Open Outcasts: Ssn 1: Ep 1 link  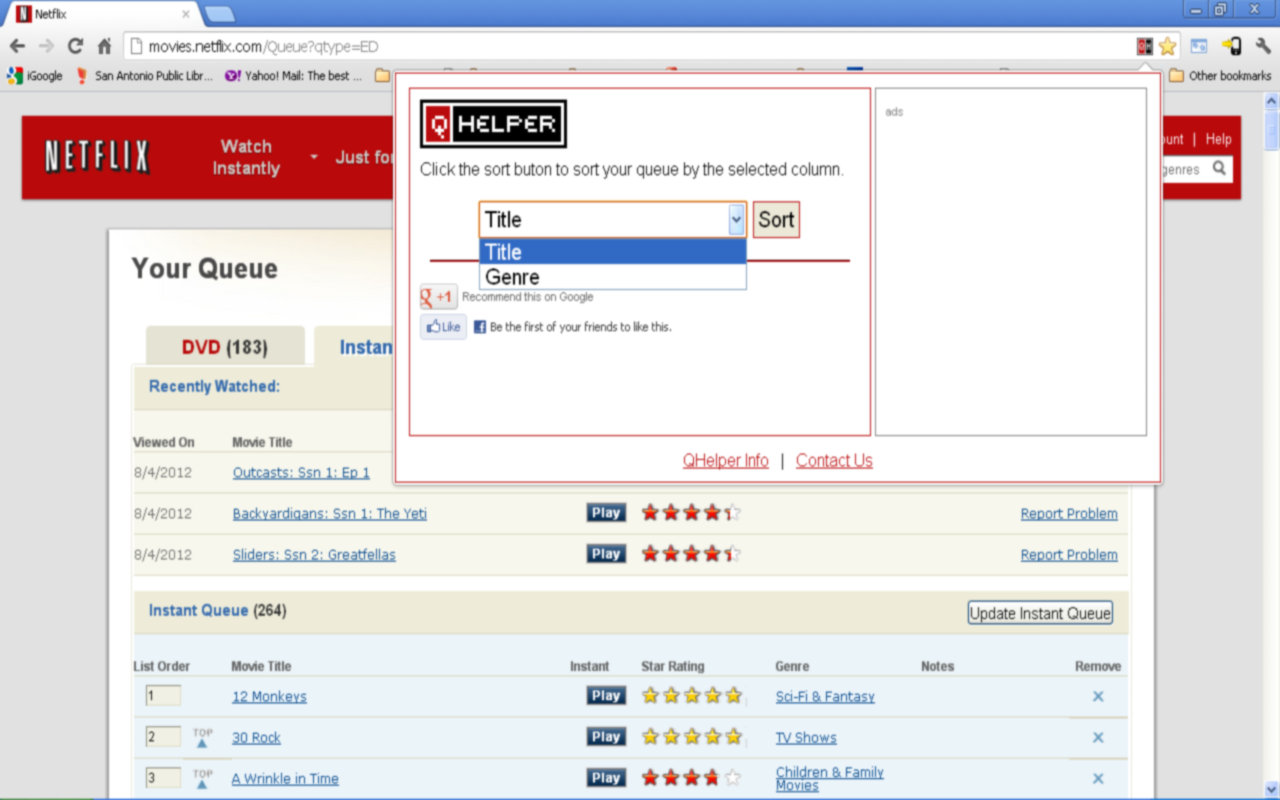point(301,472)
